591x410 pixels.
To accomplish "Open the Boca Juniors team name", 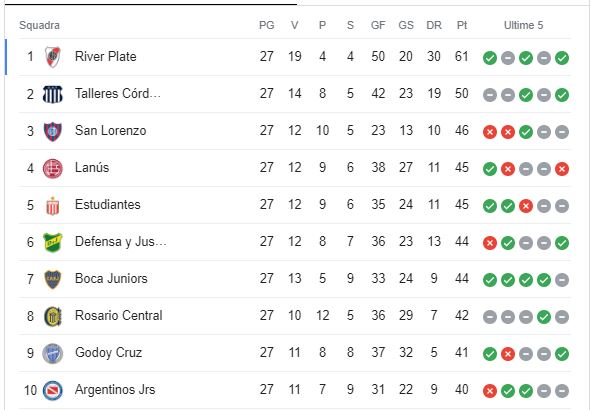I will (111, 278).
